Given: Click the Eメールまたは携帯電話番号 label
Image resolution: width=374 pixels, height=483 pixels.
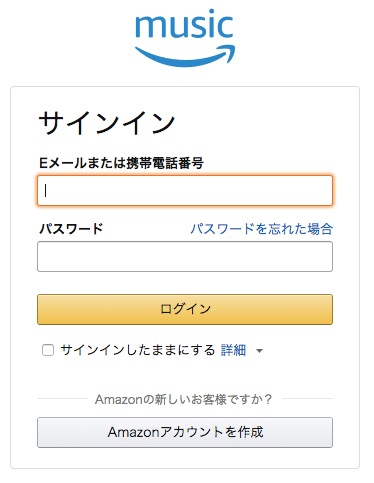Looking at the screenshot, I should (x=121, y=163).
